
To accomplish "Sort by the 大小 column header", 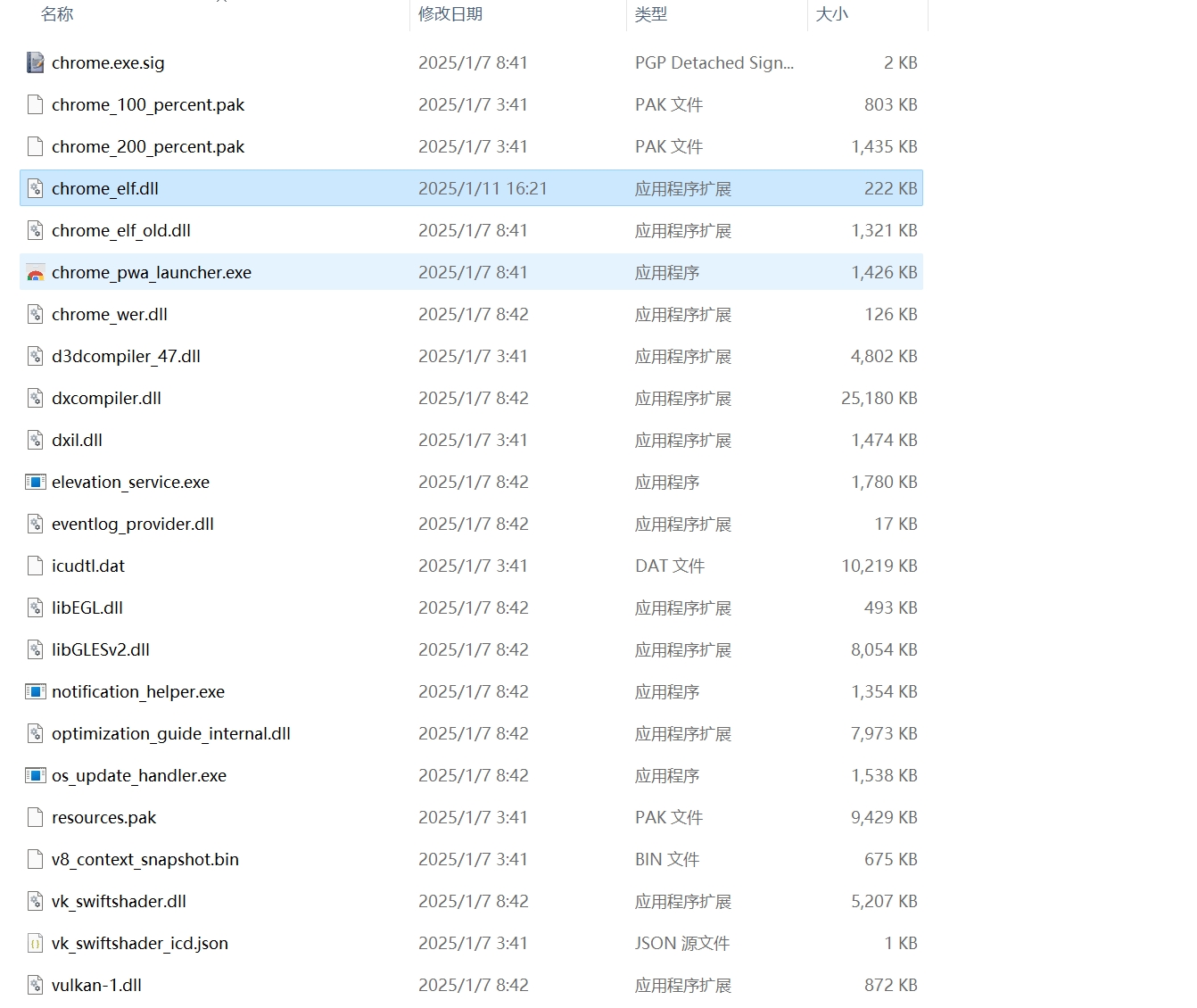I will (831, 14).
